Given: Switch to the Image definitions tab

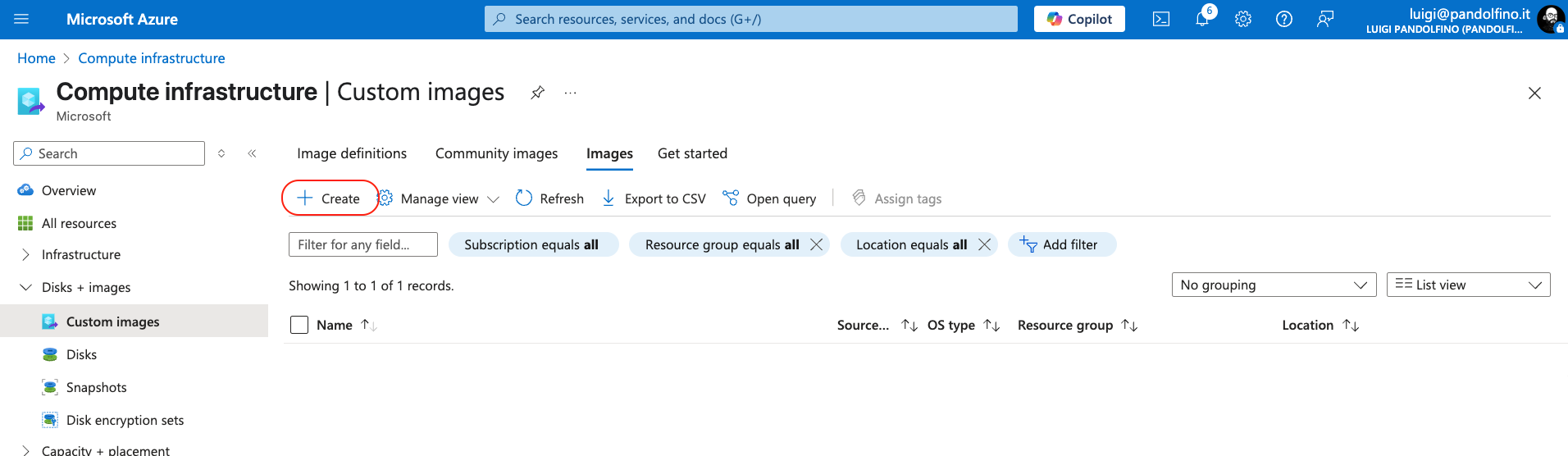Looking at the screenshot, I should pos(352,153).
